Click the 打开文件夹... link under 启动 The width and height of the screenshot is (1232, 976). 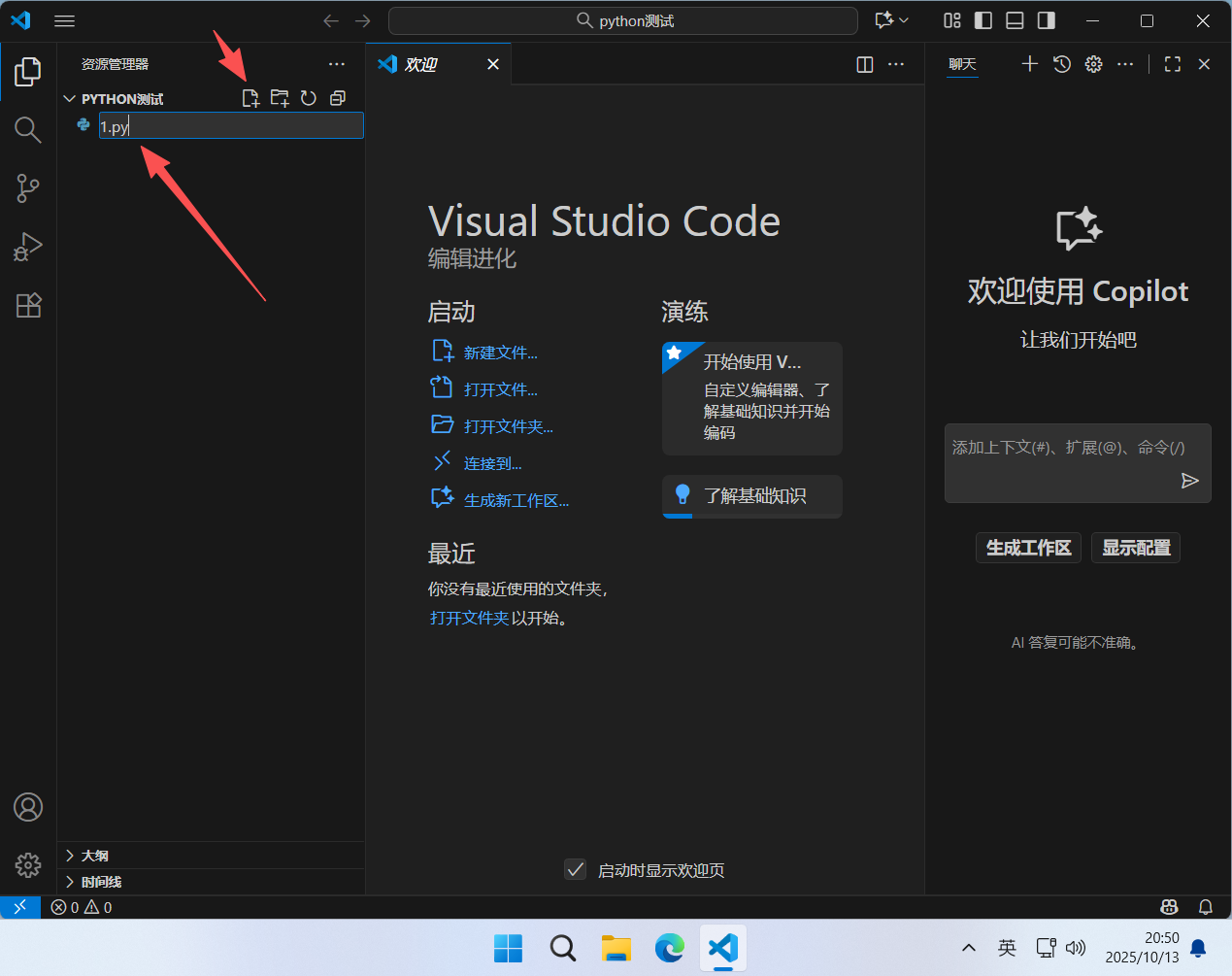508,426
